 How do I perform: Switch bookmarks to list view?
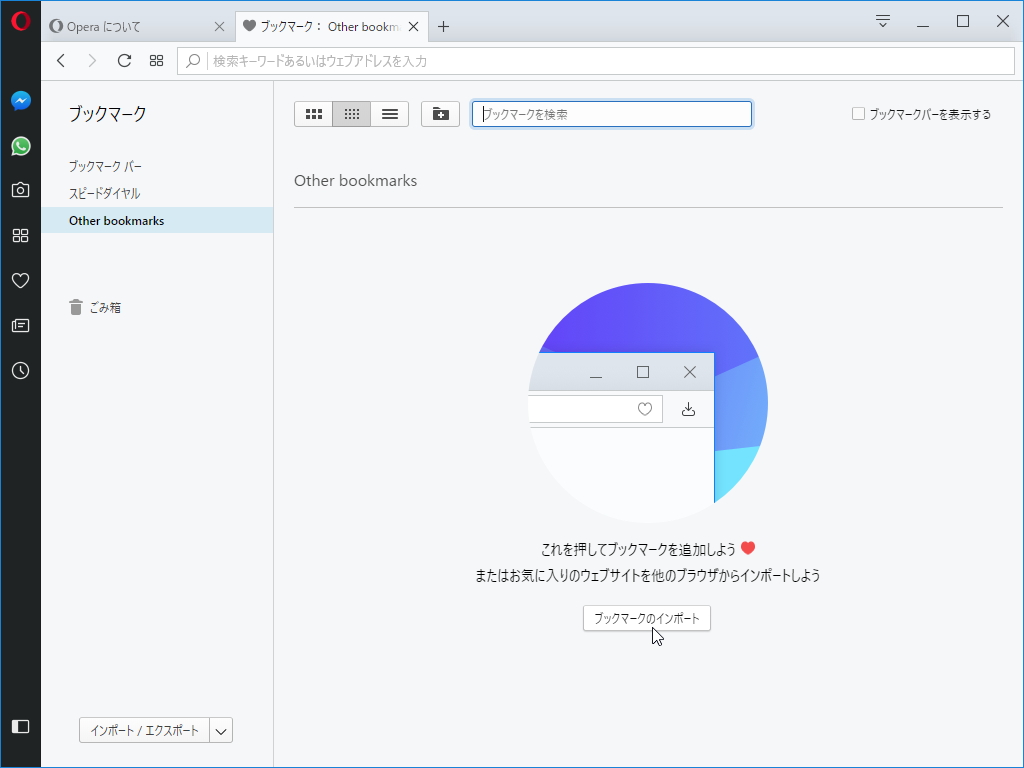[389, 113]
